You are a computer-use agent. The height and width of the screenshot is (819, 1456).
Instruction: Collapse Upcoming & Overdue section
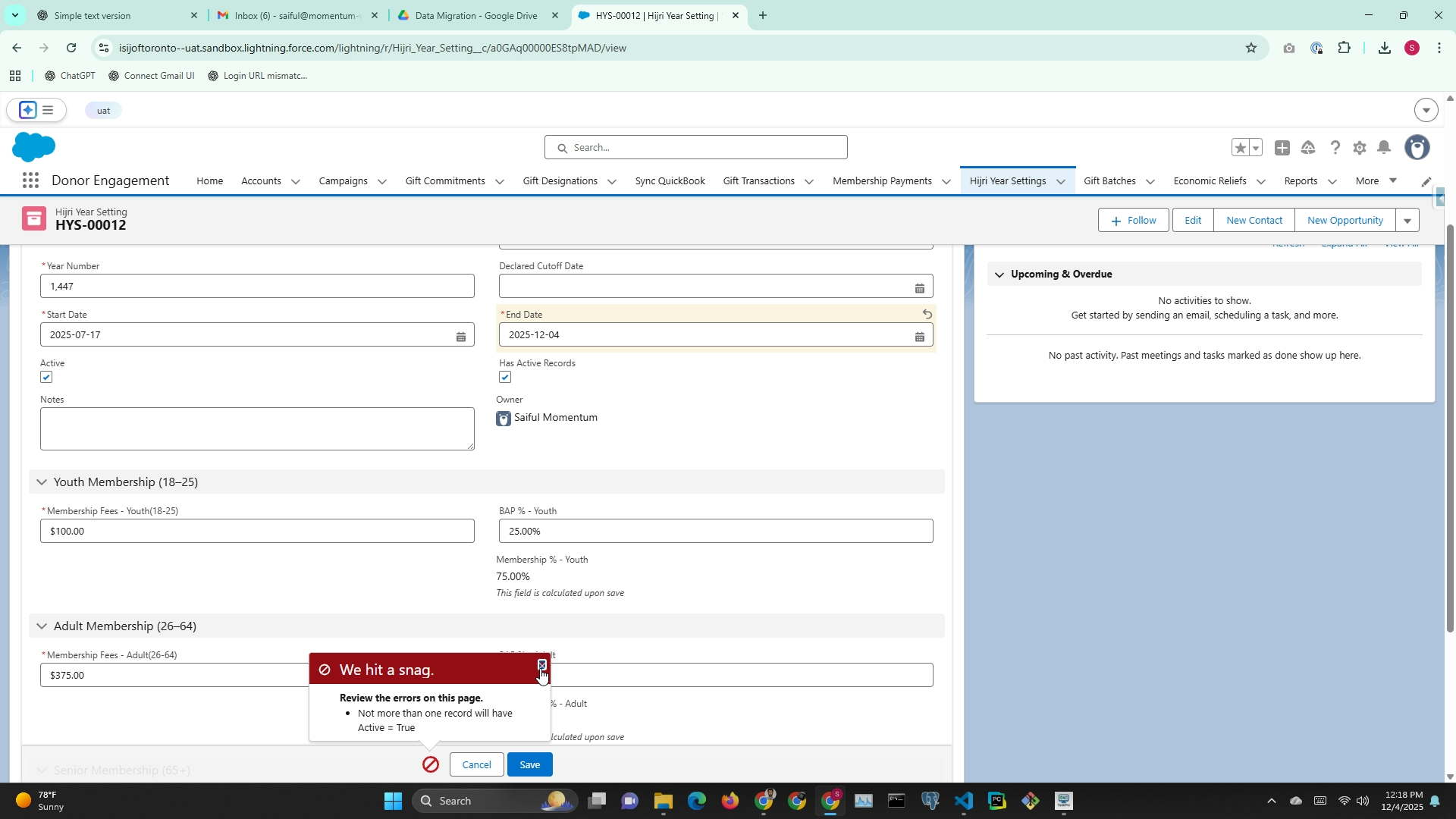tap(999, 275)
